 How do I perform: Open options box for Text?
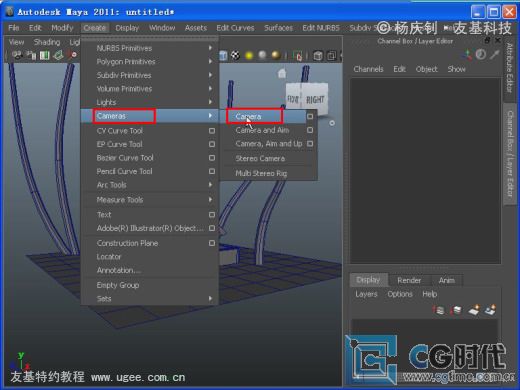coord(212,215)
